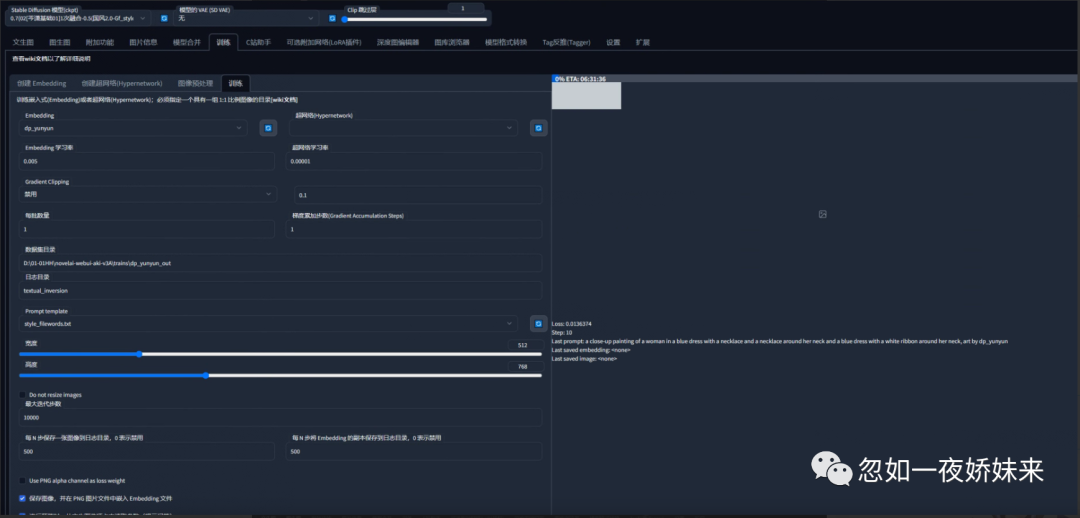Toggle Do not resize images checkbox
Image resolution: width=1080 pixels, height=518 pixels.
click(x=23, y=395)
